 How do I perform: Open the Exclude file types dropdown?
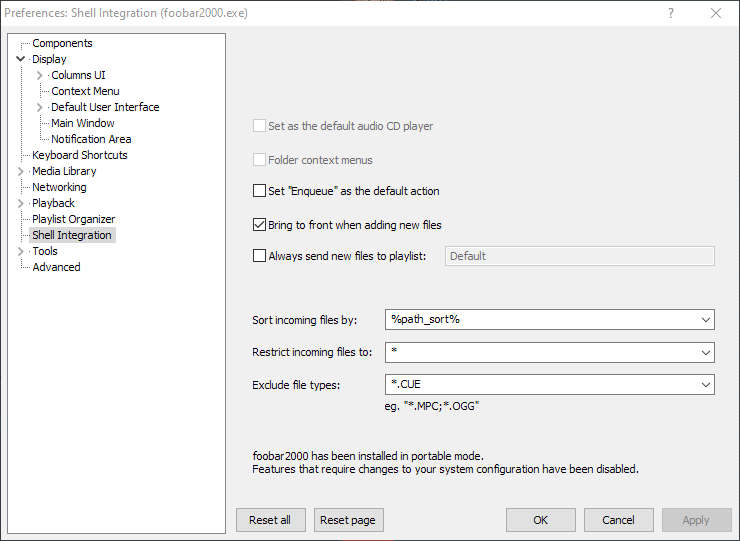tap(706, 384)
